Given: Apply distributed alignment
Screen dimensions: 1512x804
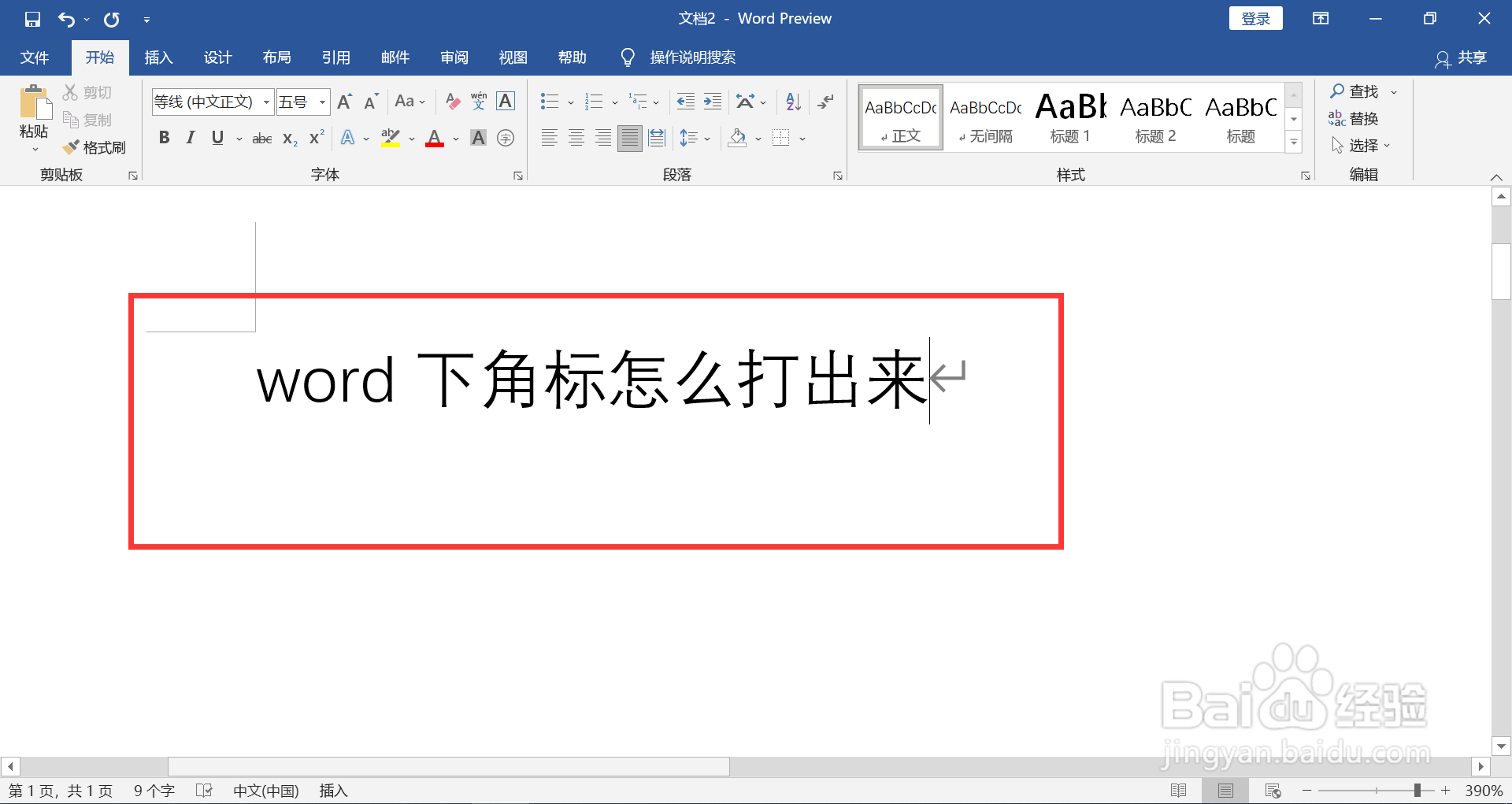Looking at the screenshot, I should (x=657, y=139).
